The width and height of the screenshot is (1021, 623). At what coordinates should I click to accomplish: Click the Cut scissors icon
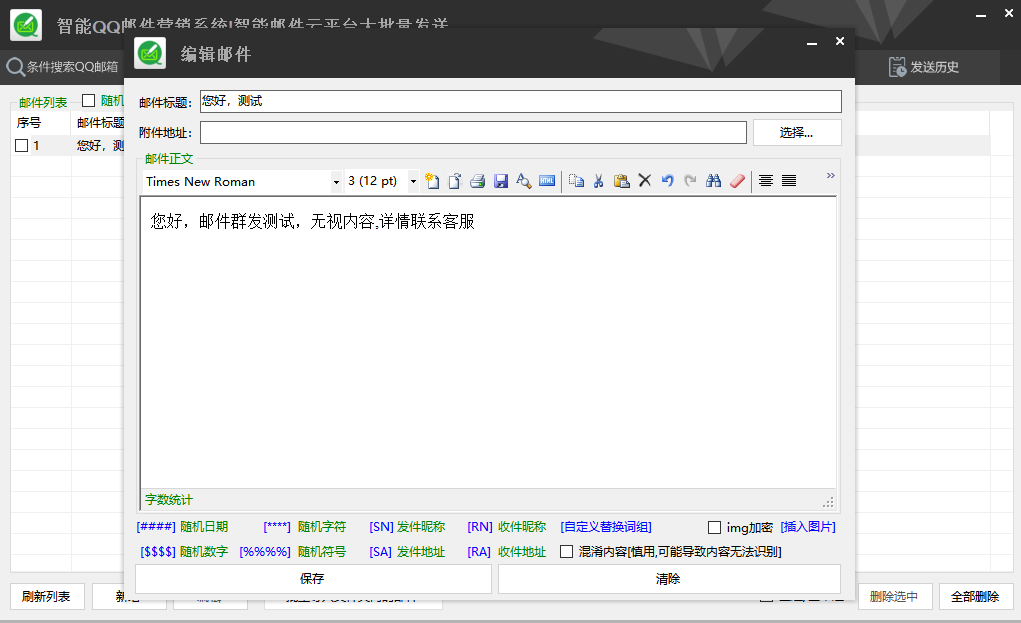tap(599, 181)
